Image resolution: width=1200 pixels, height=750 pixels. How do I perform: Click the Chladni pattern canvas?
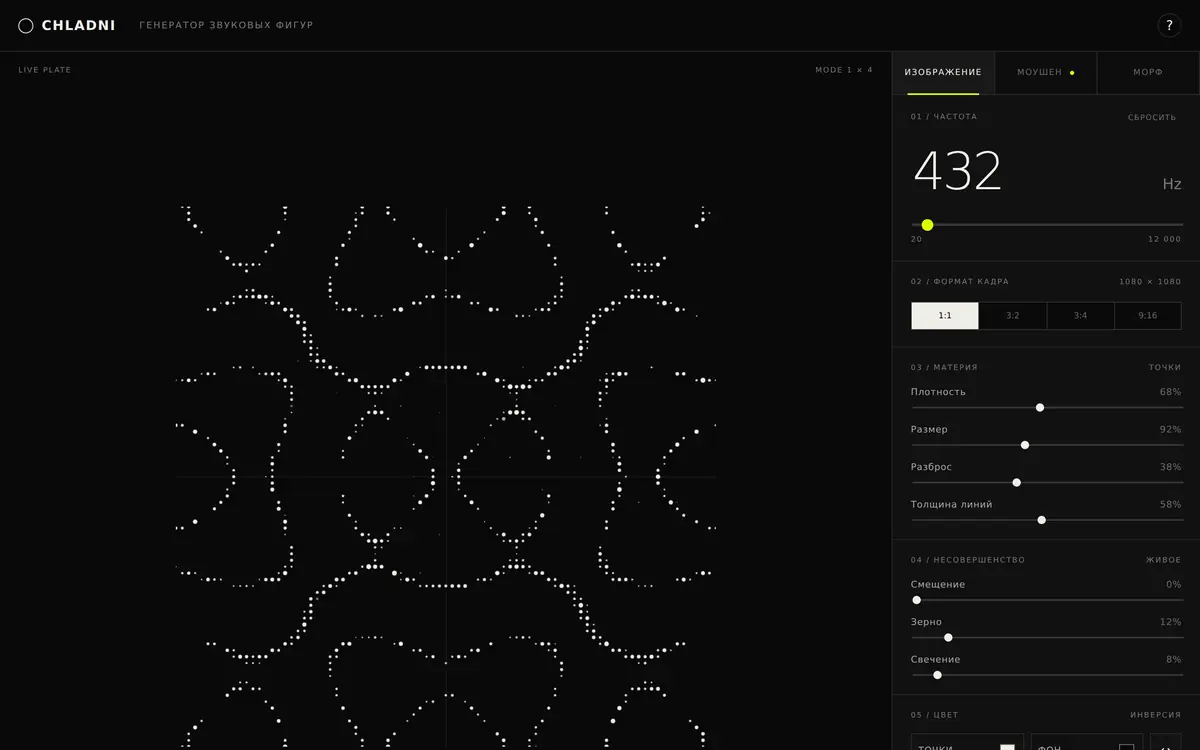(446, 478)
